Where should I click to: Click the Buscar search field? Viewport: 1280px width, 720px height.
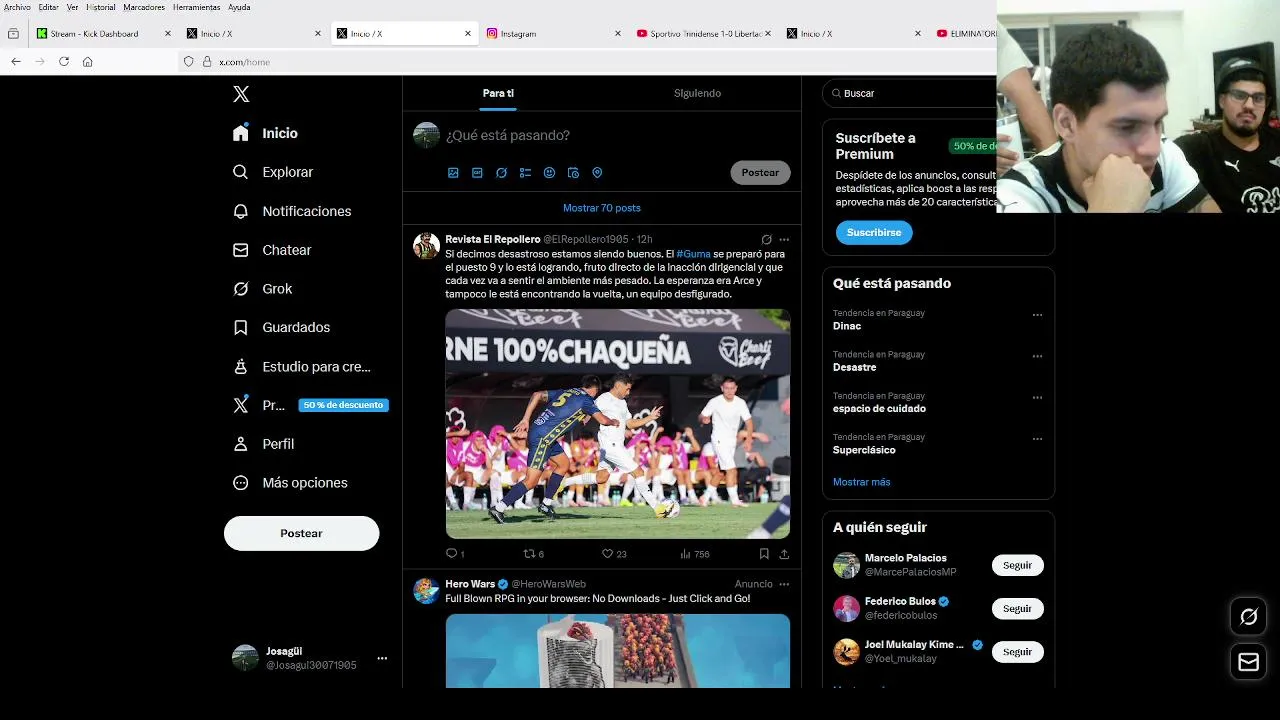(910, 93)
